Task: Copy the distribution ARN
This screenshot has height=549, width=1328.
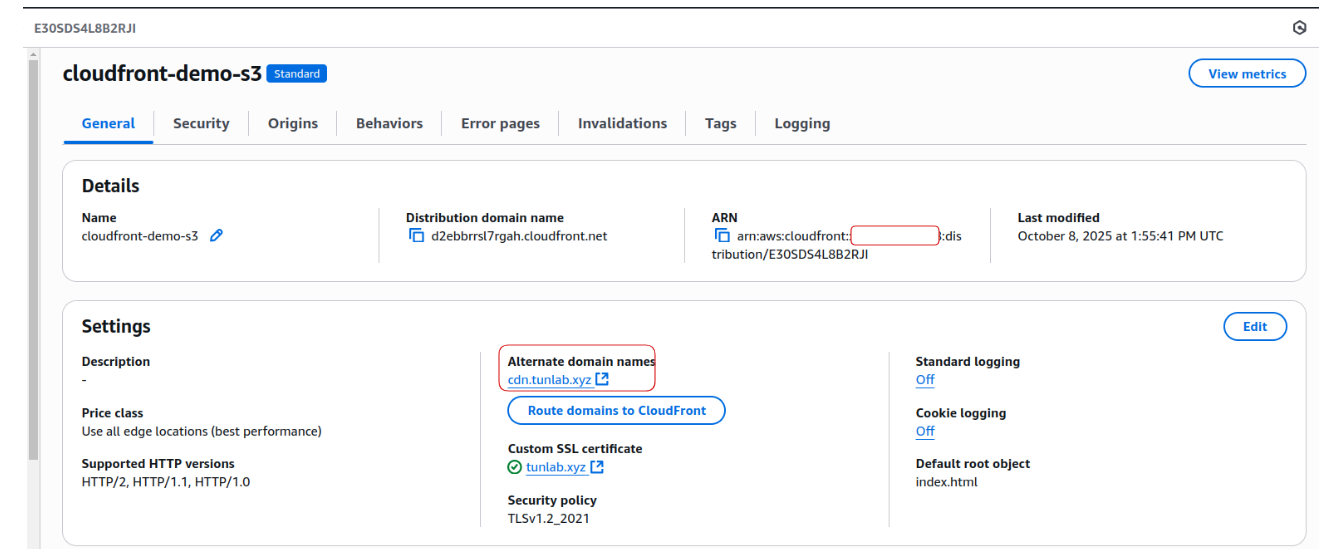Action: (723, 236)
